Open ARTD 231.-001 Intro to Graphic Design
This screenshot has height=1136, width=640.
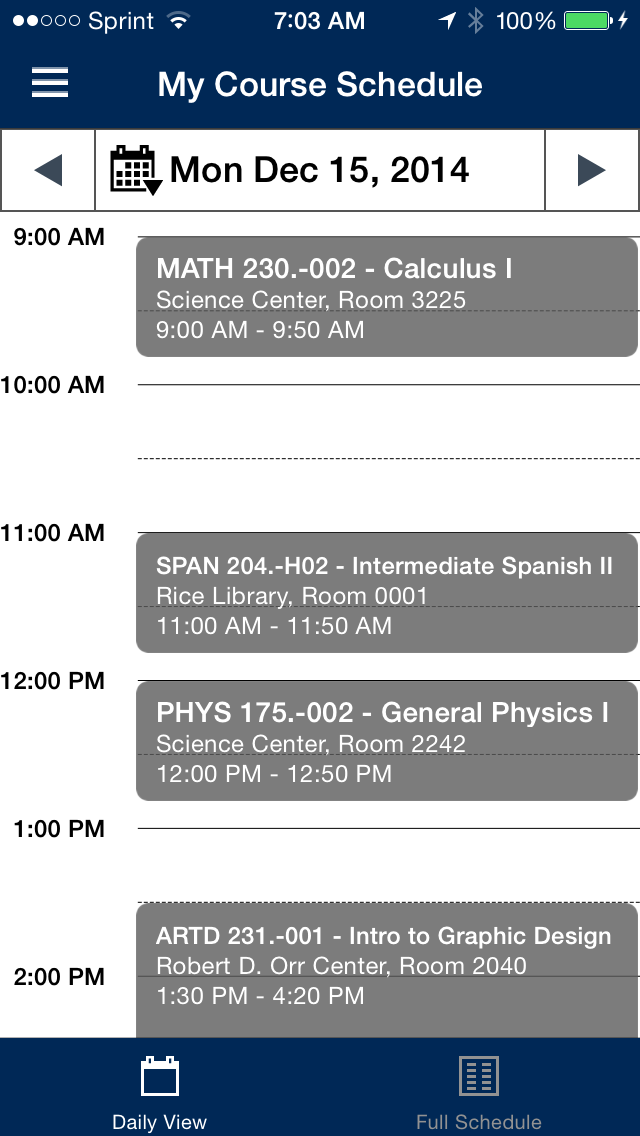(x=387, y=971)
